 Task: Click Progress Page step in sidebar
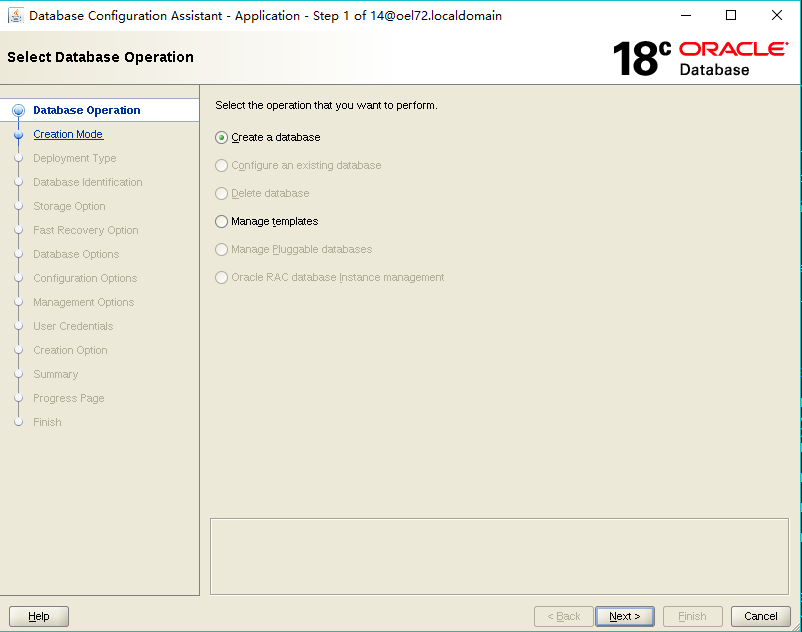tap(69, 398)
